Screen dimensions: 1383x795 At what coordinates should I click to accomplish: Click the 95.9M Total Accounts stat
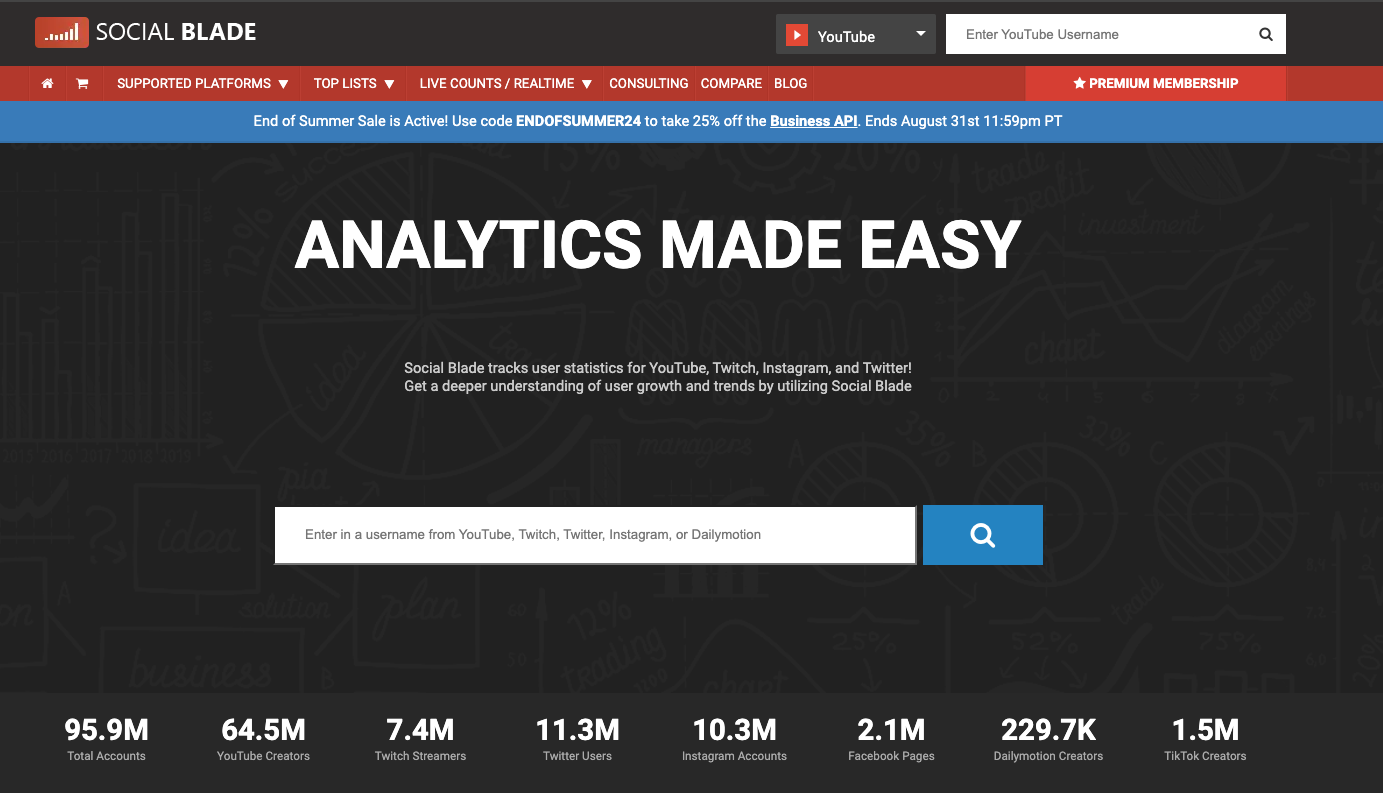[107, 739]
